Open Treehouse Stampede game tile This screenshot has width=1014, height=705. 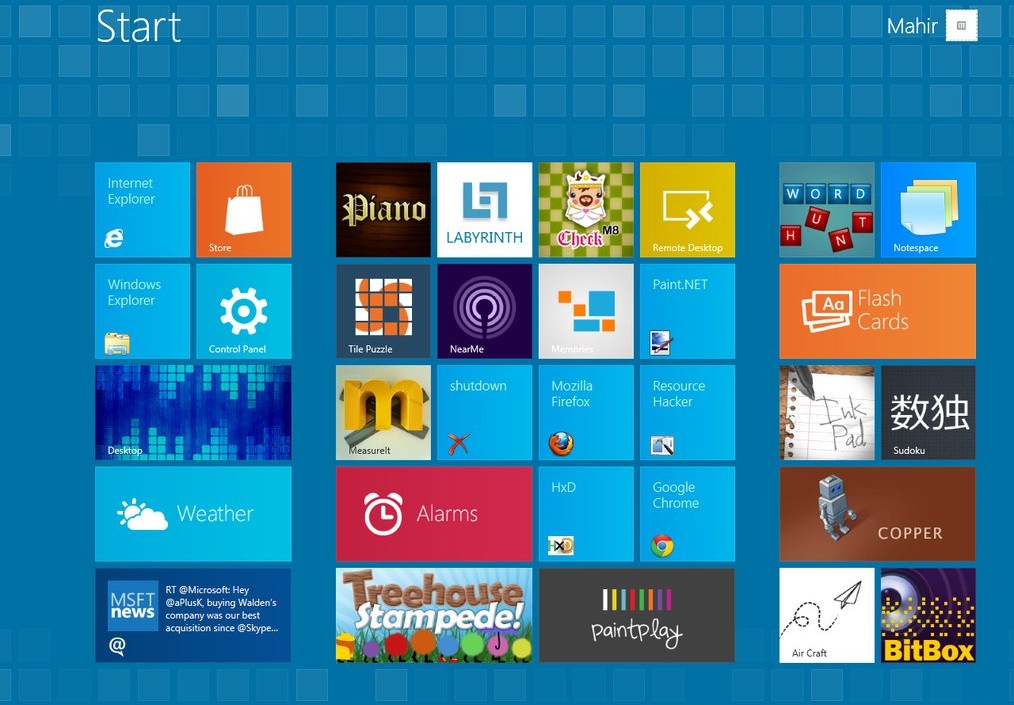434,615
